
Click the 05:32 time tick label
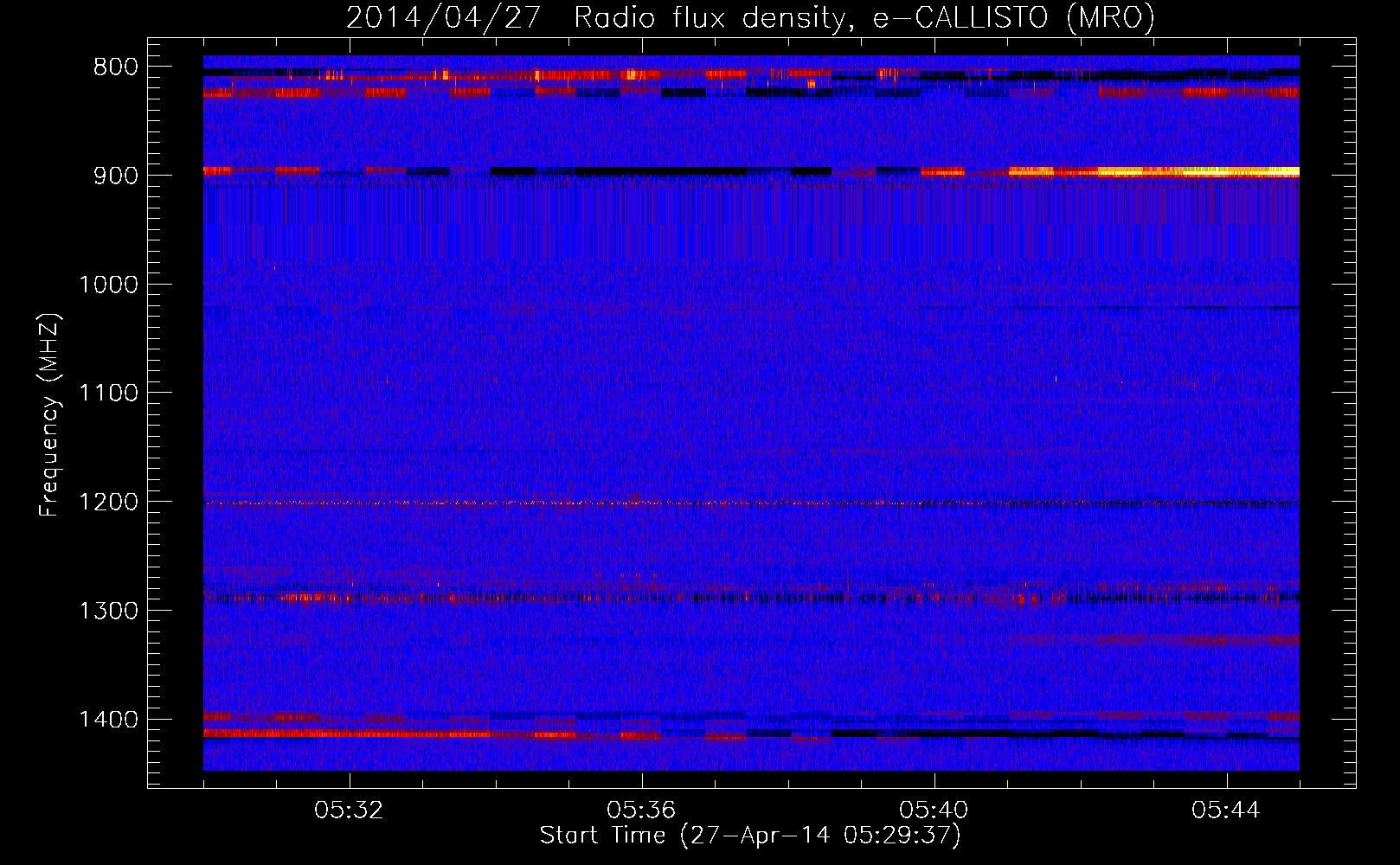point(349,811)
